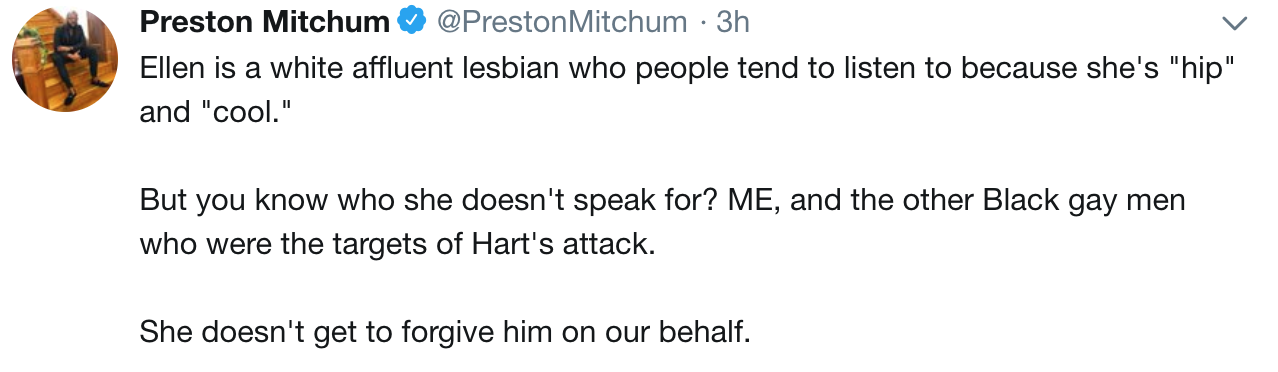The width and height of the screenshot is (1278, 372).
Task: Click the line beginning "Ellen is a white affluent"
Action: (x=688, y=67)
